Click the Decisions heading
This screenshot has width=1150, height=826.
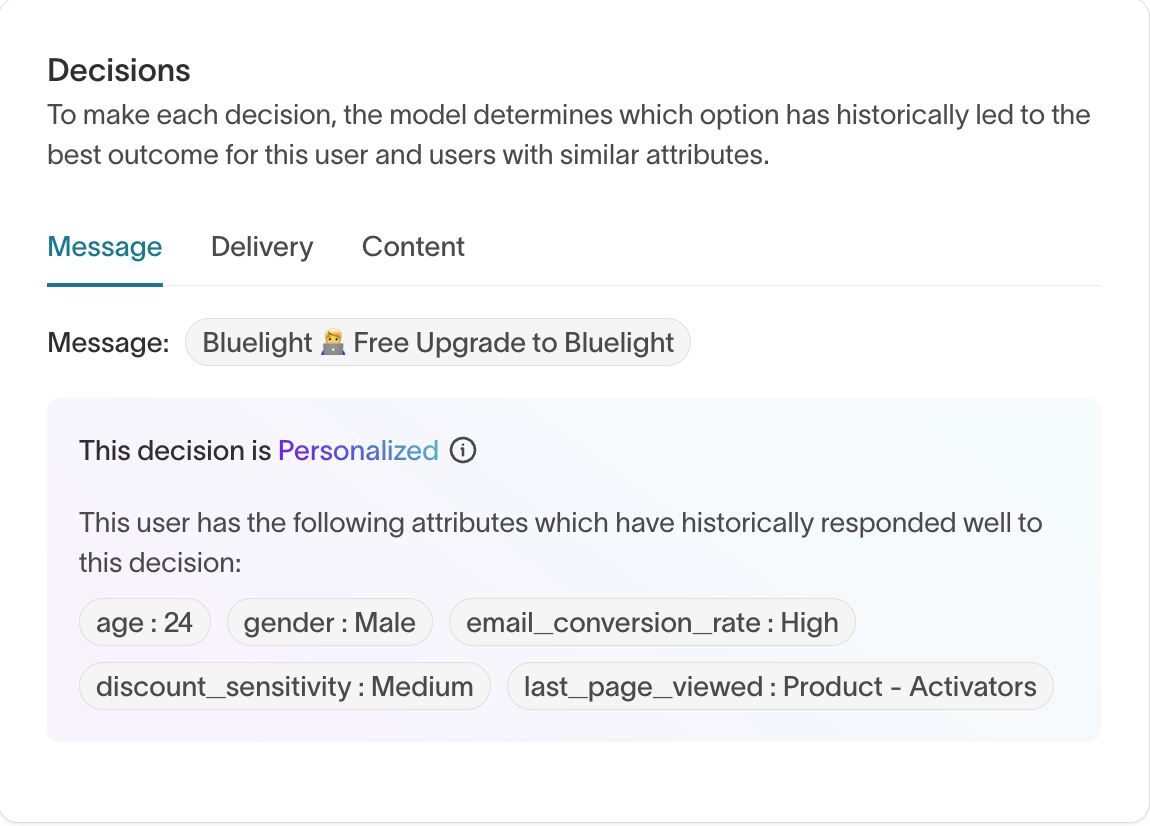(119, 70)
